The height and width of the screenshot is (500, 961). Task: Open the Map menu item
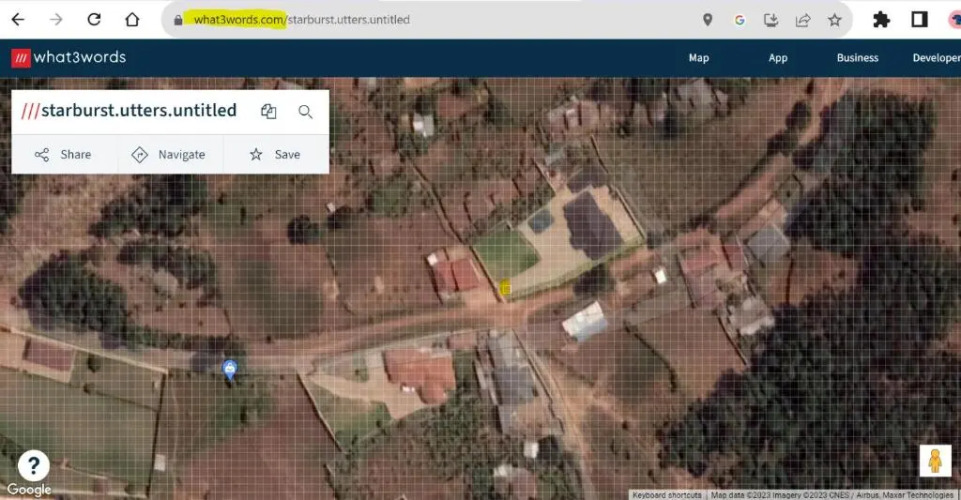(x=698, y=58)
